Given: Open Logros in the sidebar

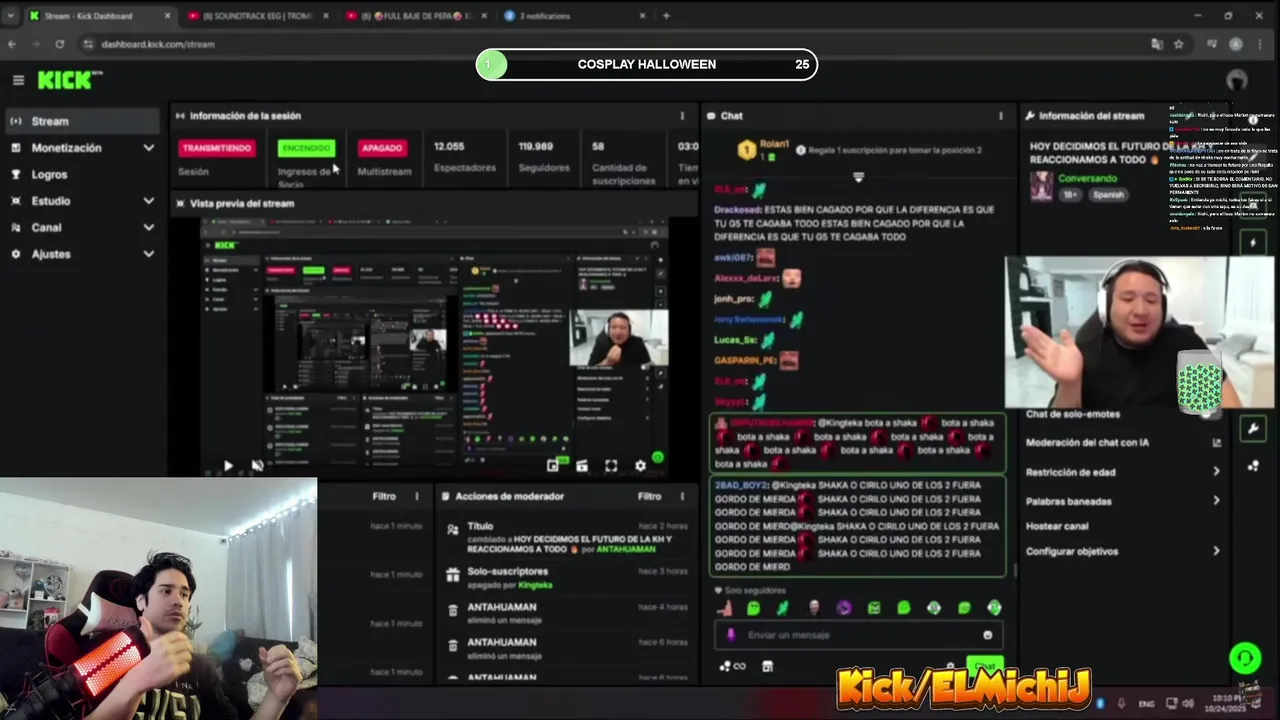Looking at the screenshot, I should point(80,174).
